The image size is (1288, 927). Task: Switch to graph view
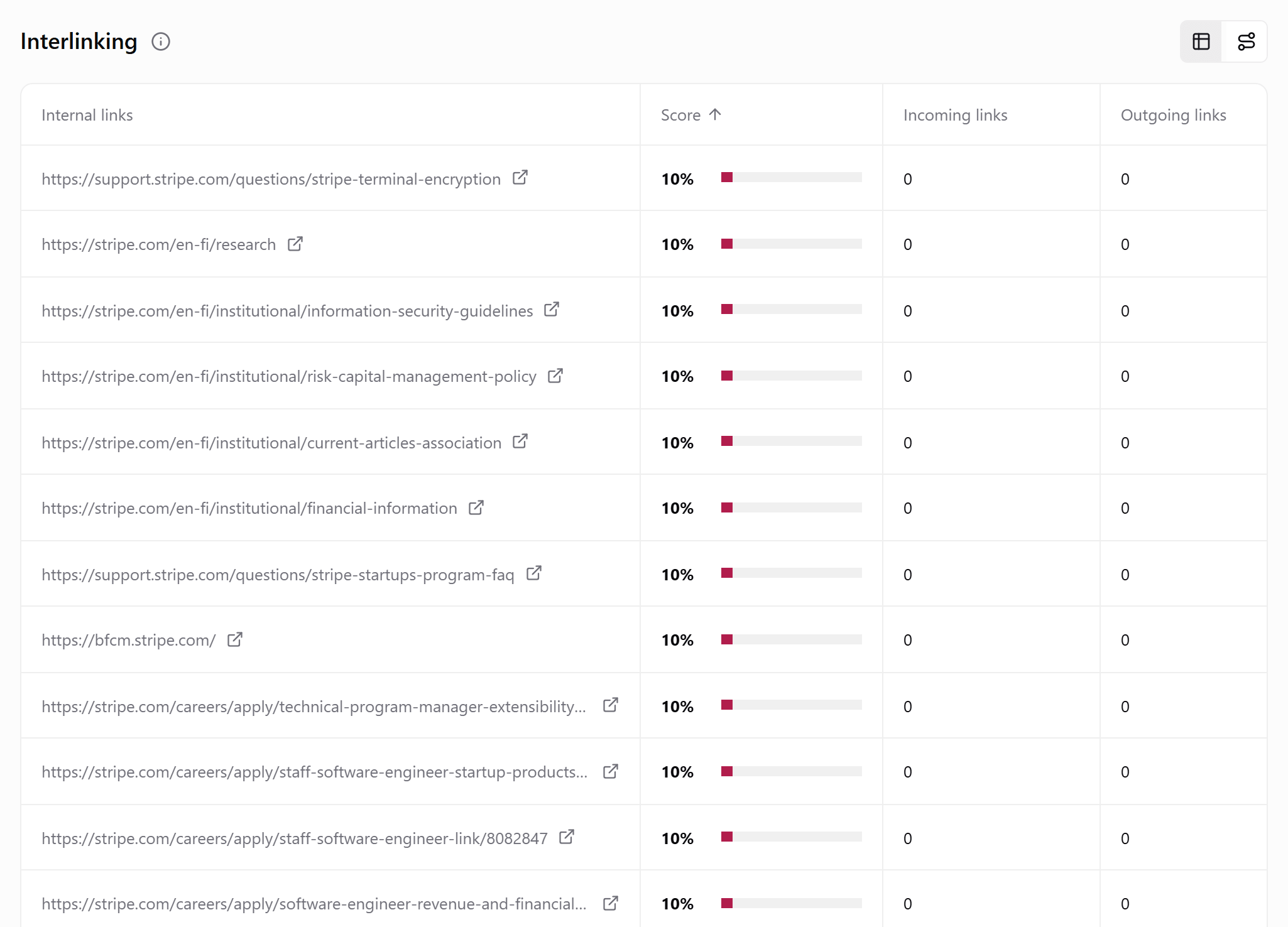(1246, 41)
